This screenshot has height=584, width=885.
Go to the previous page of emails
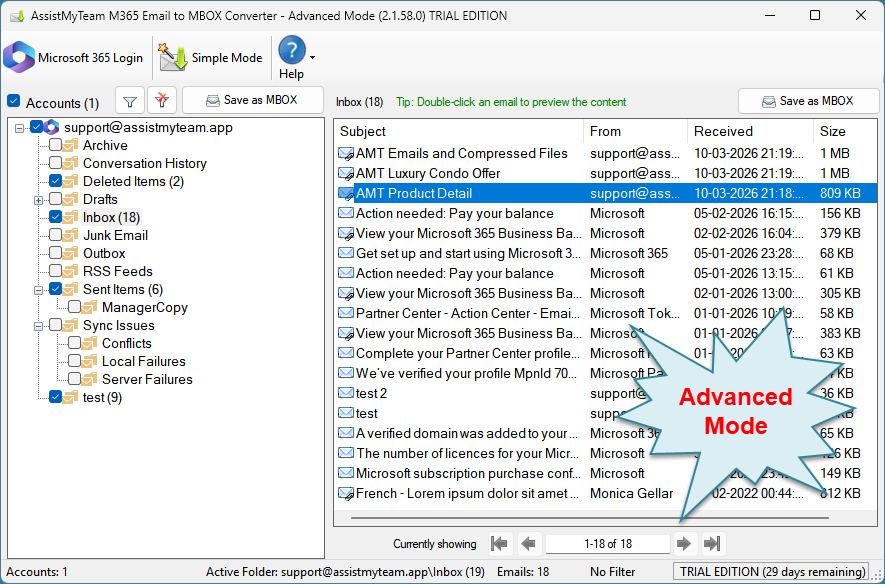(x=529, y=544)
